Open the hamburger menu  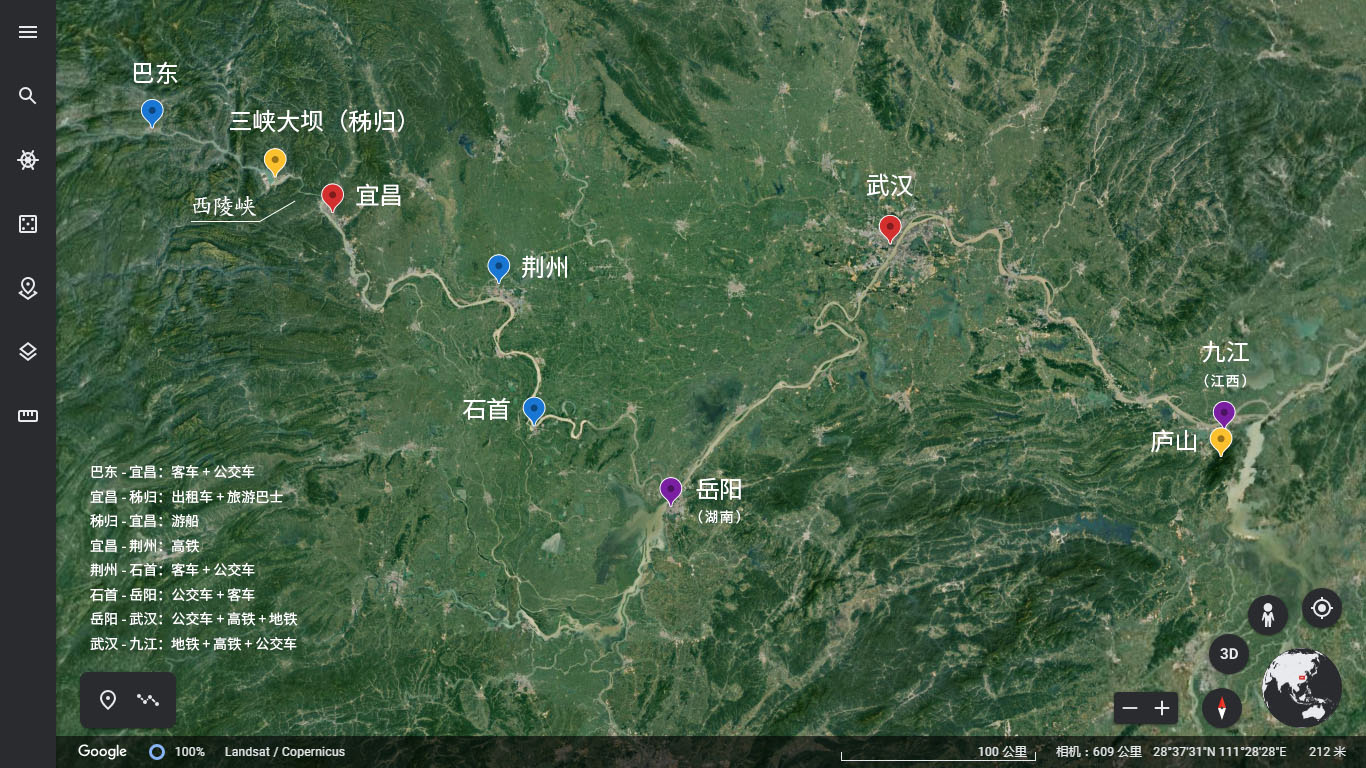coord(28,32)
